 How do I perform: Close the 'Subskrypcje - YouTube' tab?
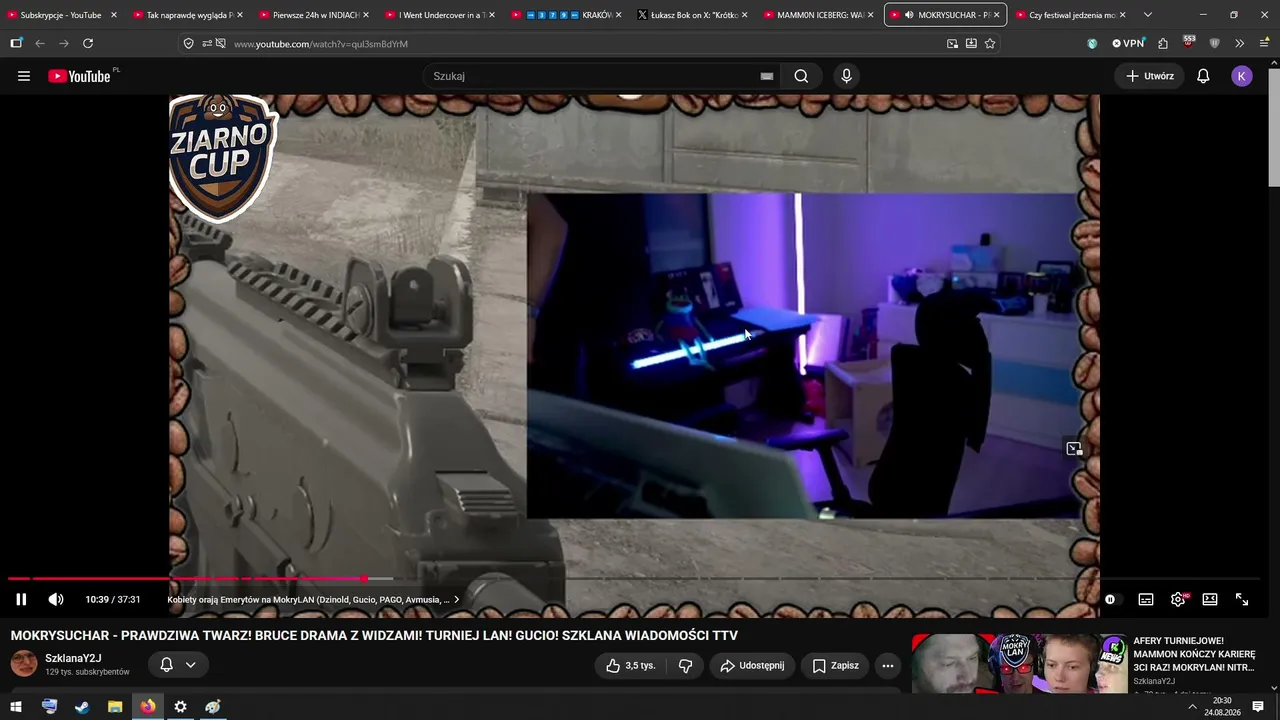pos(114,15)
